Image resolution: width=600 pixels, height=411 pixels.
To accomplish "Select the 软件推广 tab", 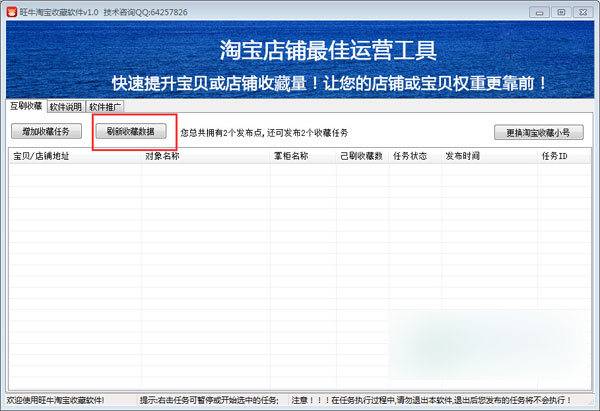I will (106, 106).
